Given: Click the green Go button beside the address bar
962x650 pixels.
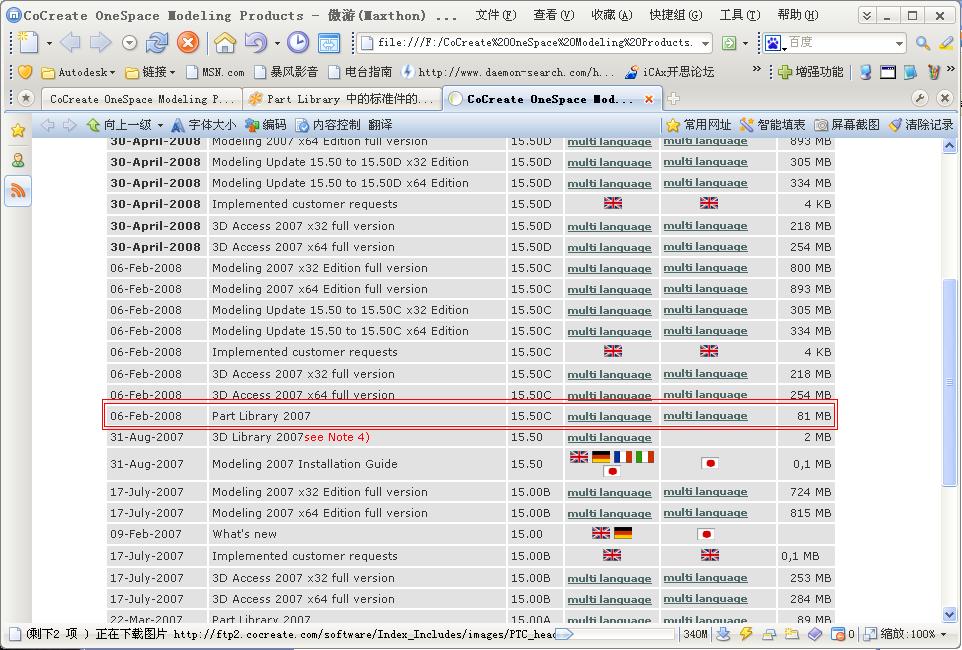Looking at the screenshot, I should [729, 43].
